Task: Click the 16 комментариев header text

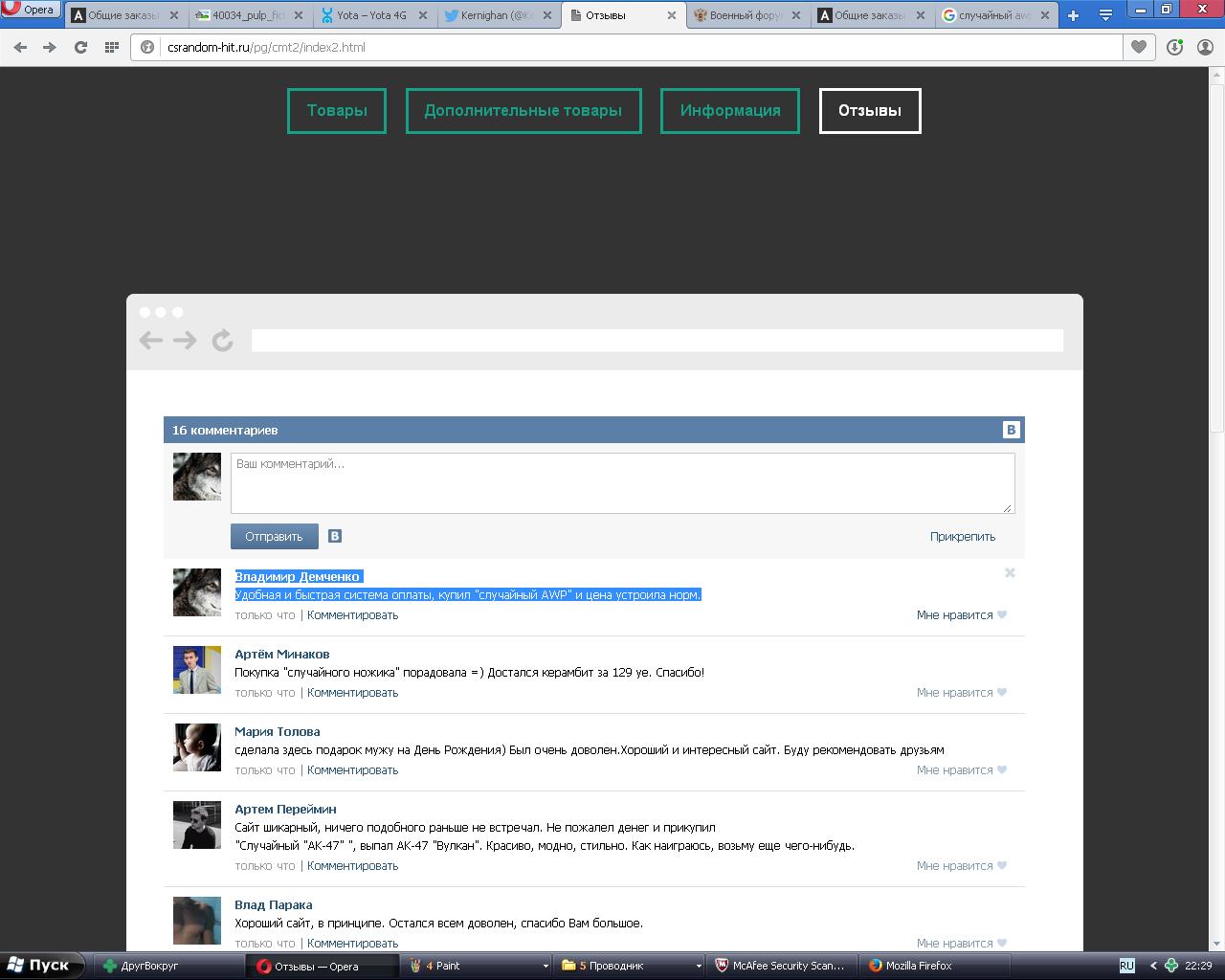Action: [x=225, y=431]
